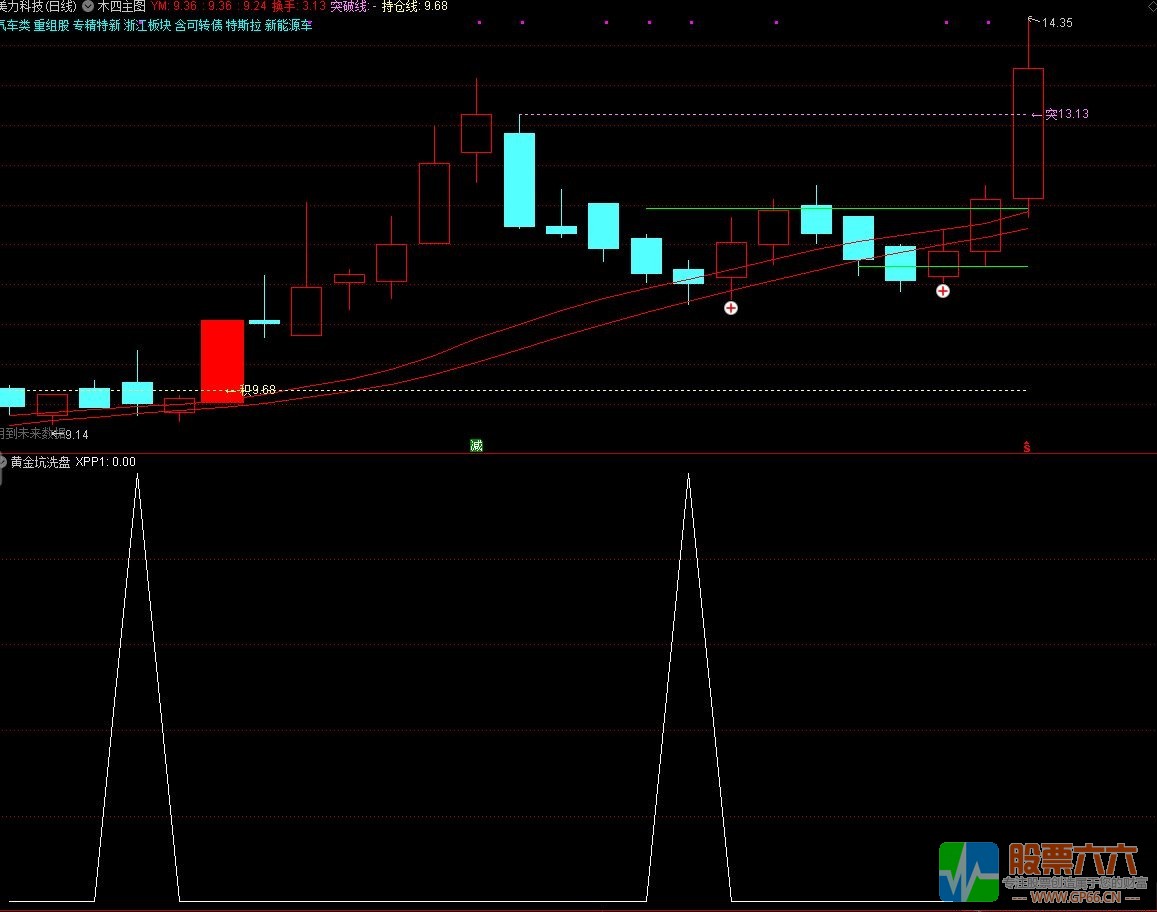1157x912 pixels.
Task: Click the 黄金坑洗盘 sub-indicator title
Action: tap(41, 462)
